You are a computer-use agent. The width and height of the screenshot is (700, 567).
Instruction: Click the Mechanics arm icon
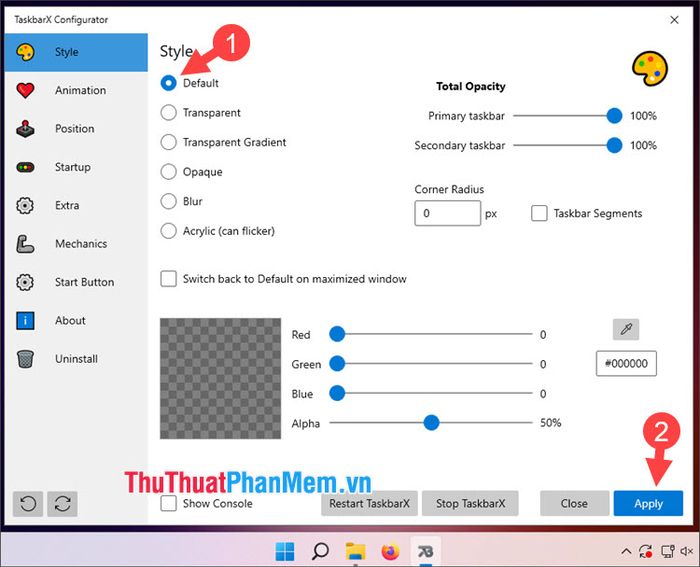coord(25,244)
